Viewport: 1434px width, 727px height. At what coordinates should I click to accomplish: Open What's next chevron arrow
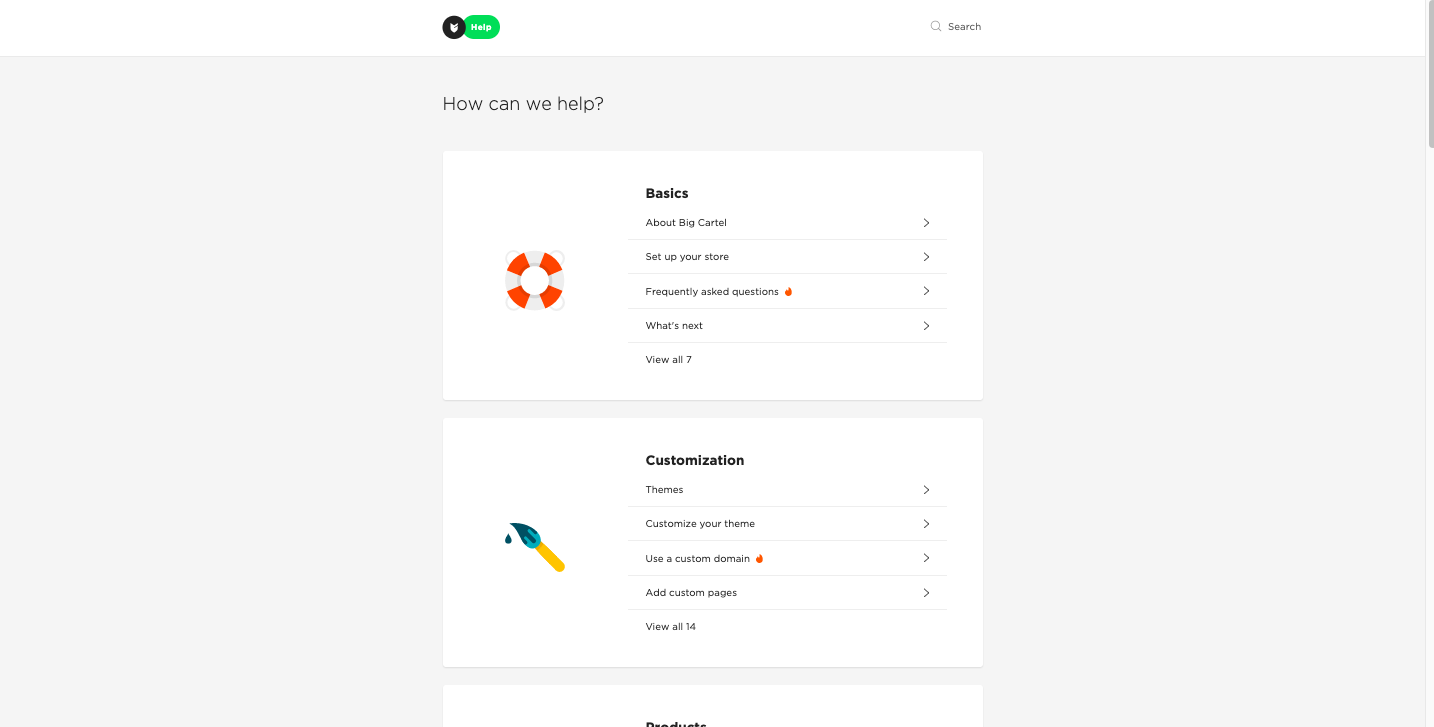926,326
